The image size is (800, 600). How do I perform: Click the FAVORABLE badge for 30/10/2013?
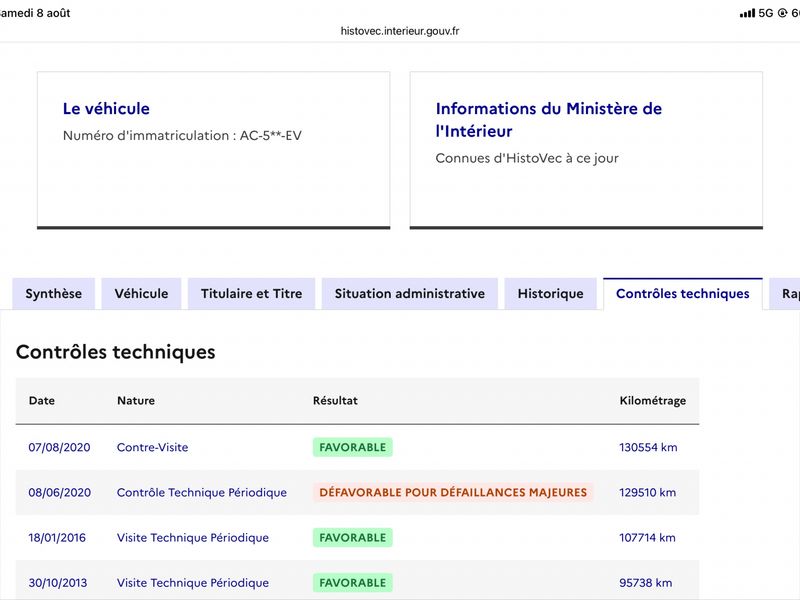click(353, 583)
